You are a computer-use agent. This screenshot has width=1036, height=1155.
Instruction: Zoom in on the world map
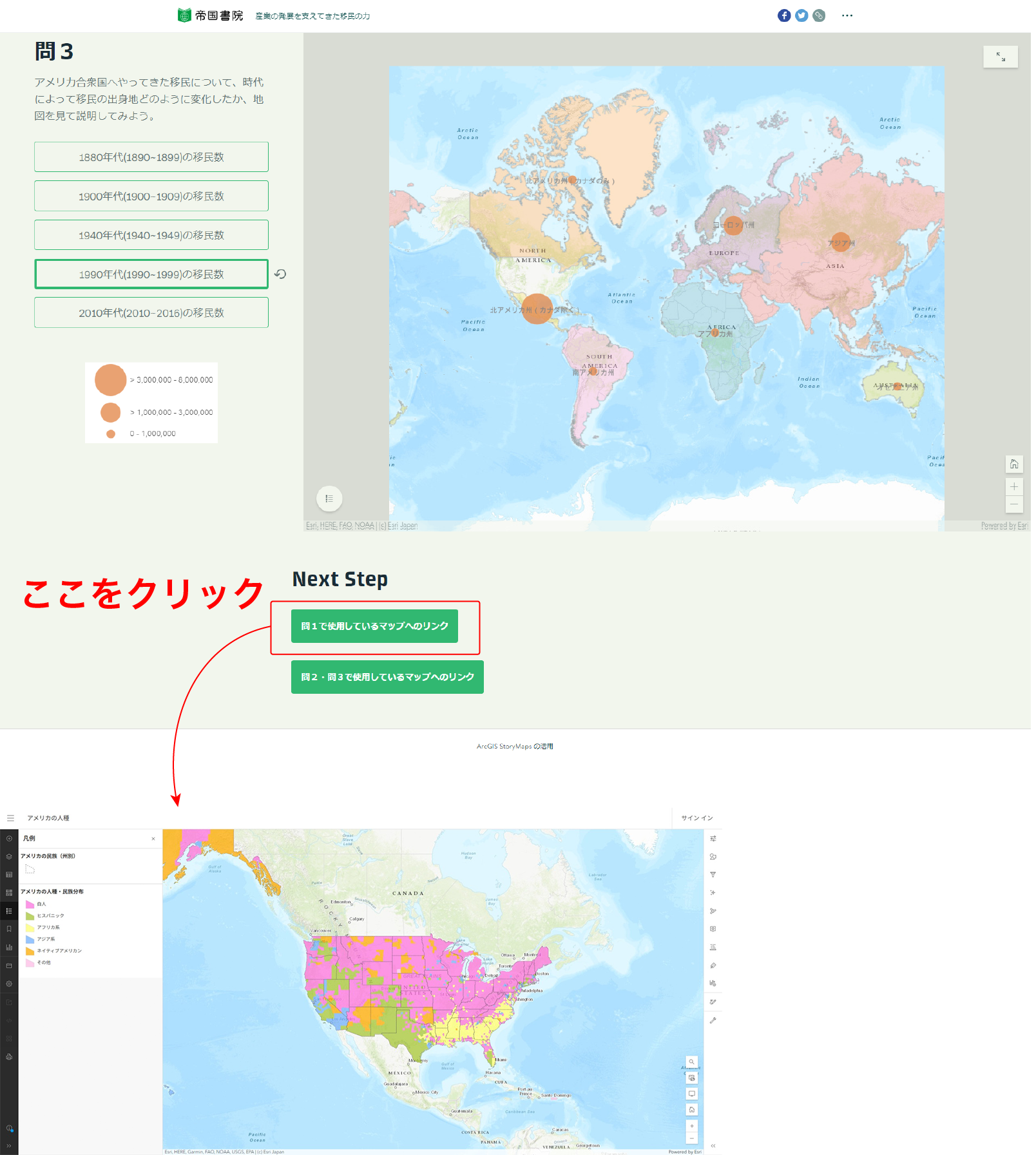pyautogui.click(x=1013, y=486)
